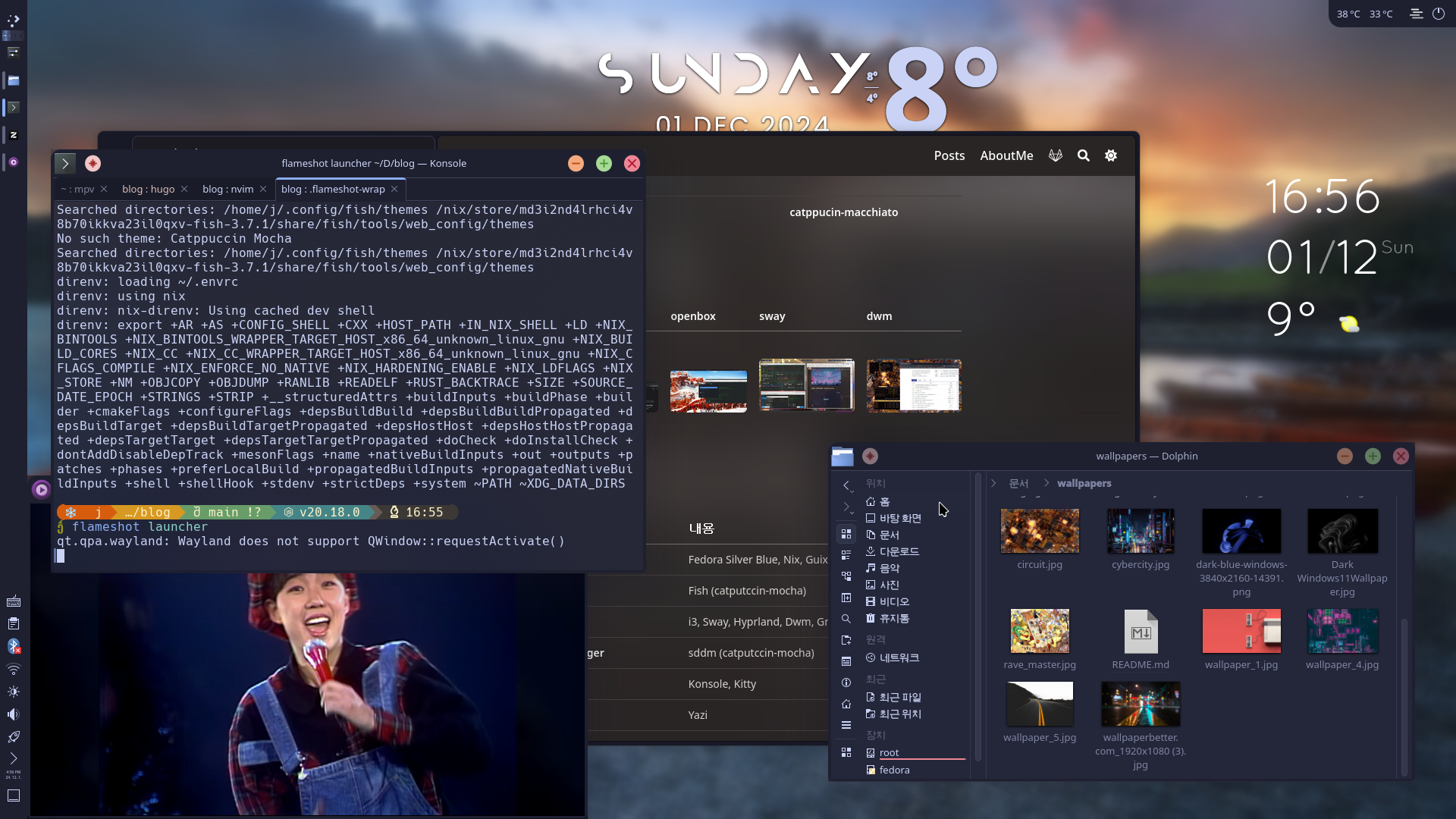Viewport: 1456px width, 819px height.
Task: Switch Dolphin to details tree view
Action: pyautogui.click(x=846, y=576)
